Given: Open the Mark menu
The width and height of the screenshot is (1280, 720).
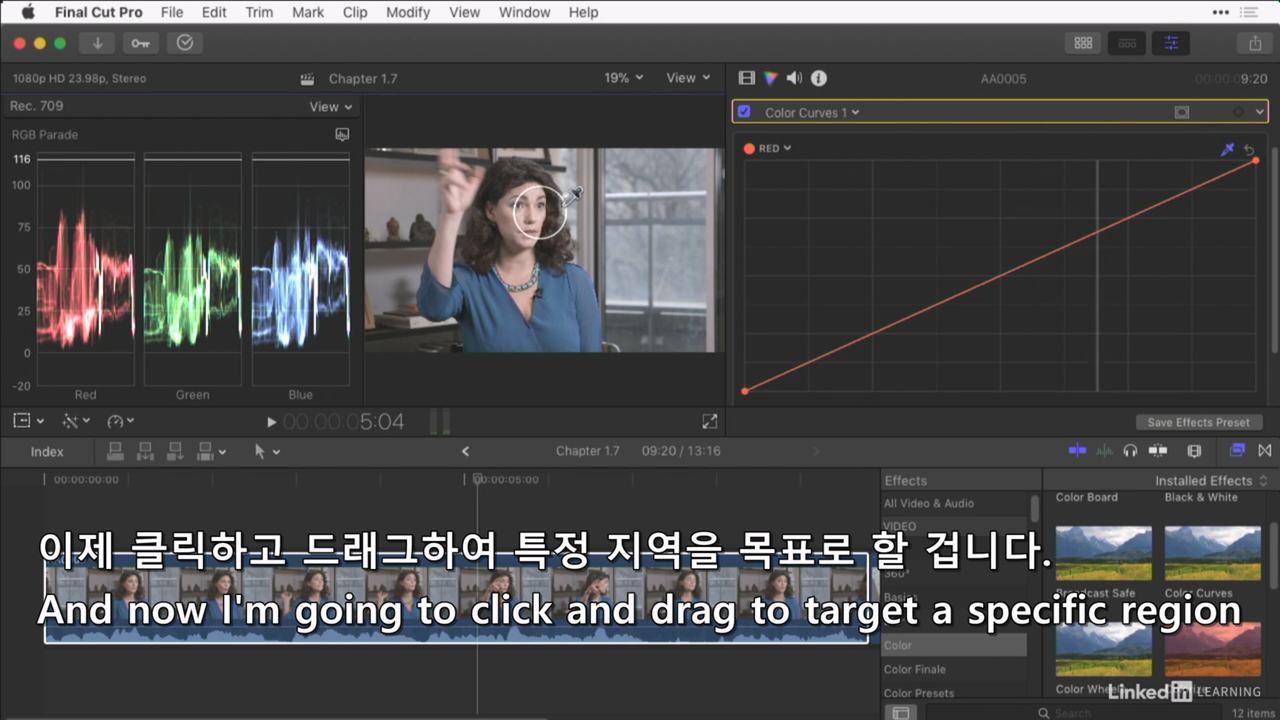Looking at the screenshot, I should click(x=308, y=12).
